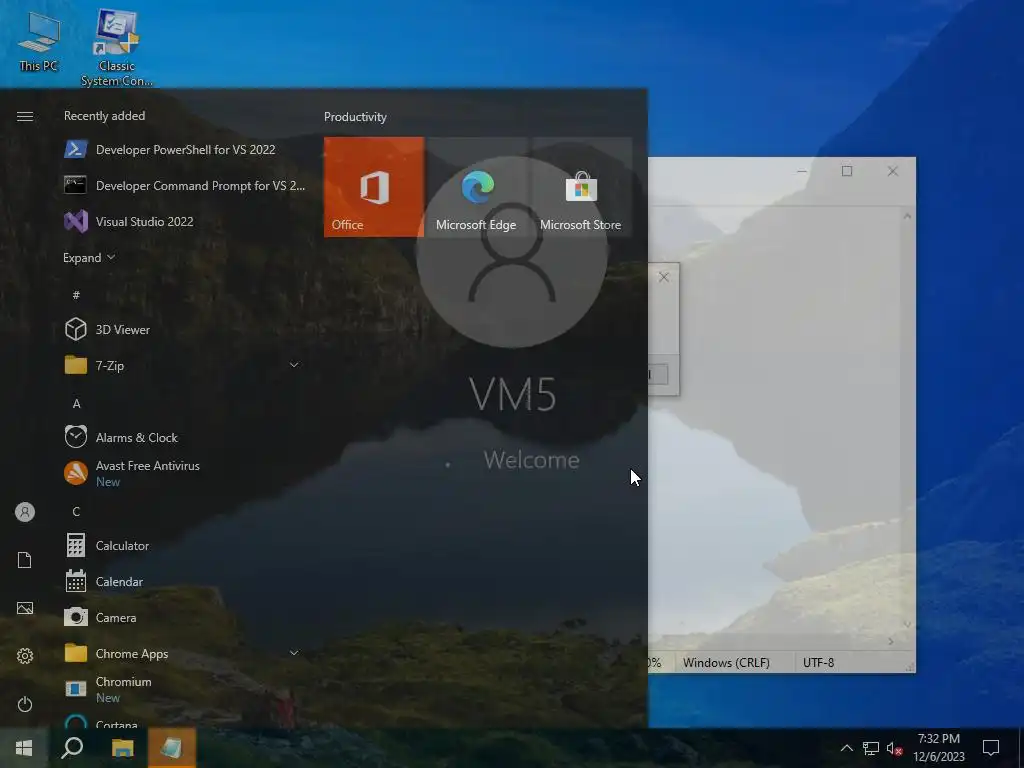Open Settings gear in Start sidebar
This screenshot has width=1024, height=768.
pos(25,656)
